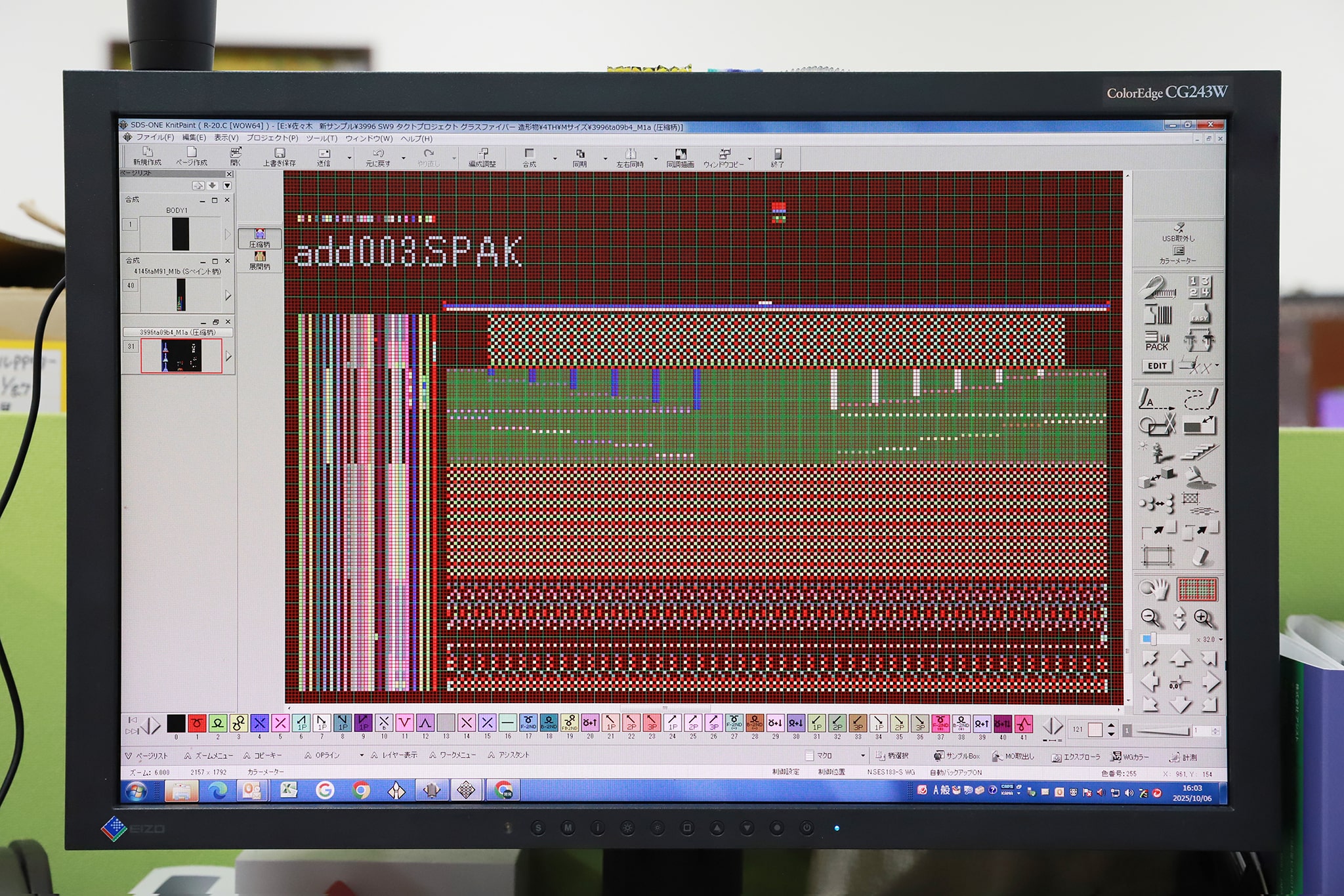
Task: Select the eraser tool icon
Action: click(x=1200, y=557)
